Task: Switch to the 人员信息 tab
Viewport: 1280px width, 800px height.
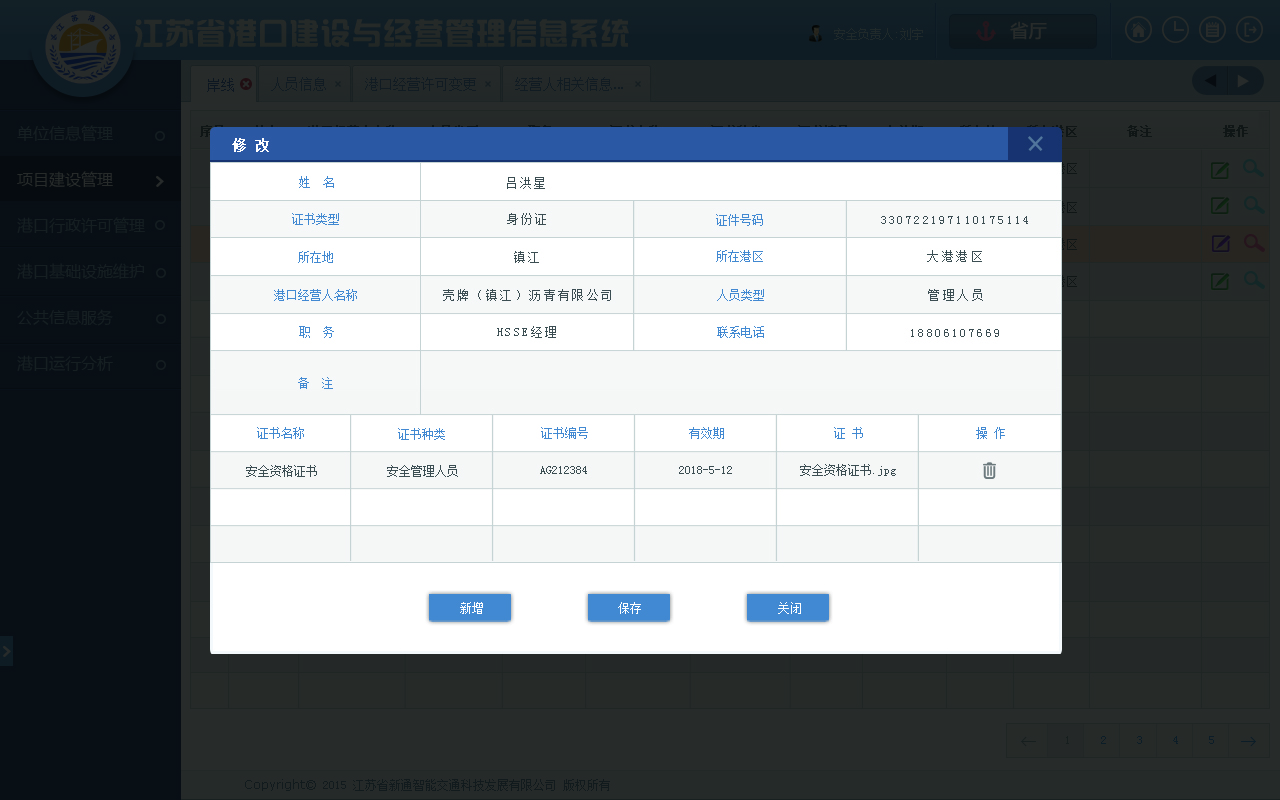Action: pyautogui.click(x=299, y=85)
